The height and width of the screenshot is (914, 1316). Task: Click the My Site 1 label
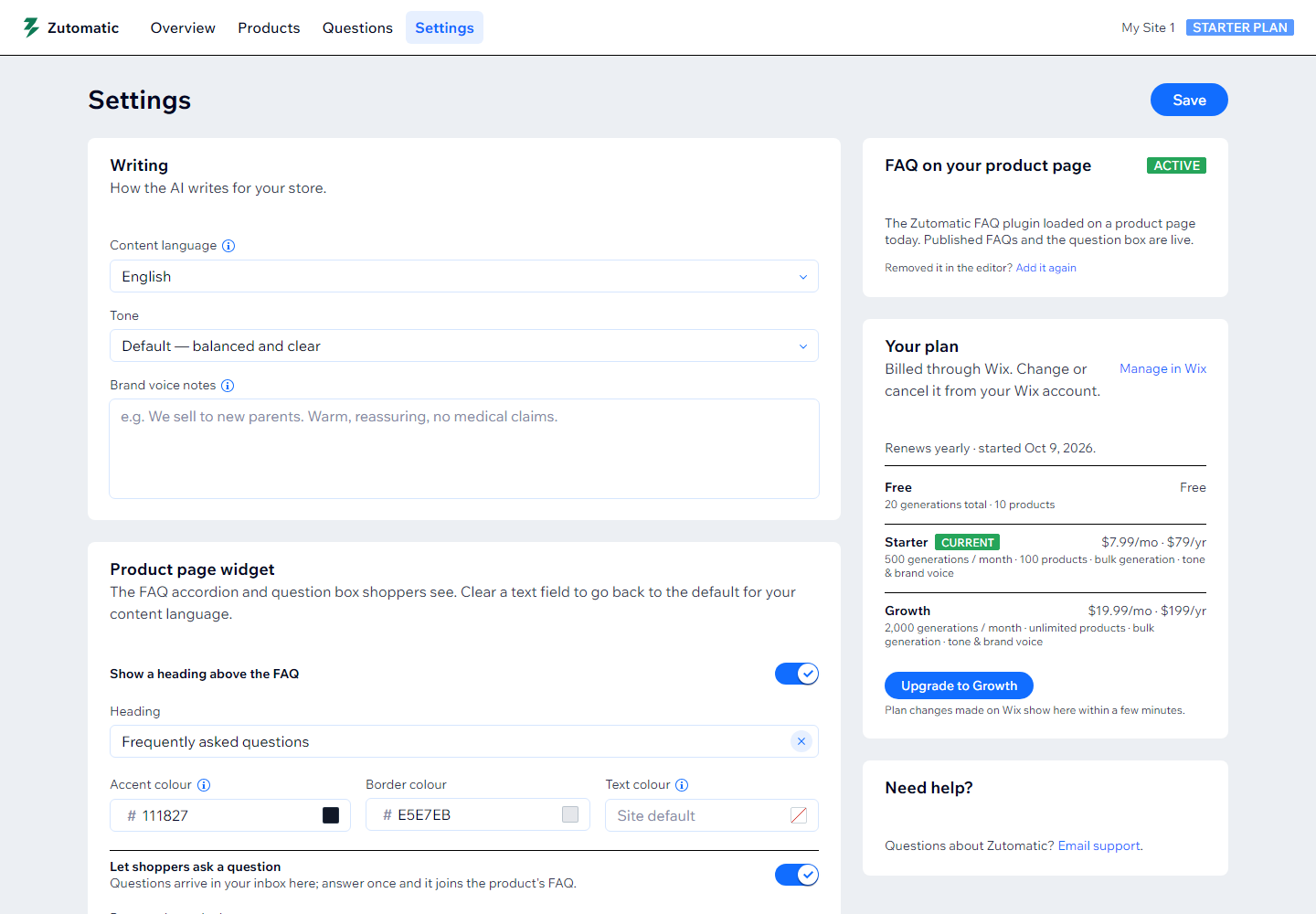click(1148, 27)
